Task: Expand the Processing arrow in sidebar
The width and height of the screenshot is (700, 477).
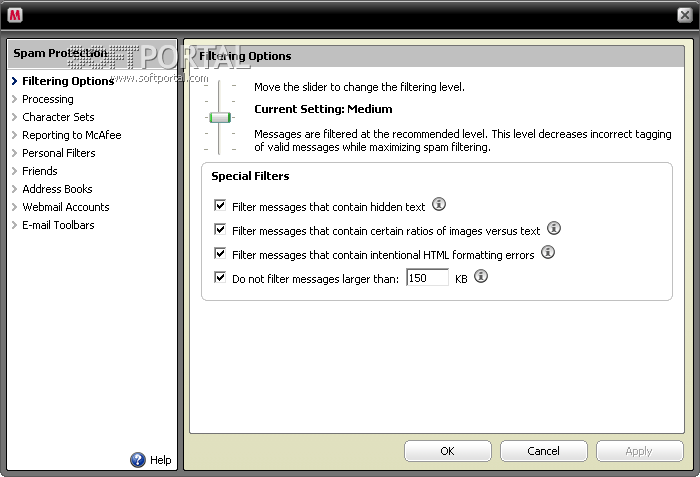Action: coord(14,99)
